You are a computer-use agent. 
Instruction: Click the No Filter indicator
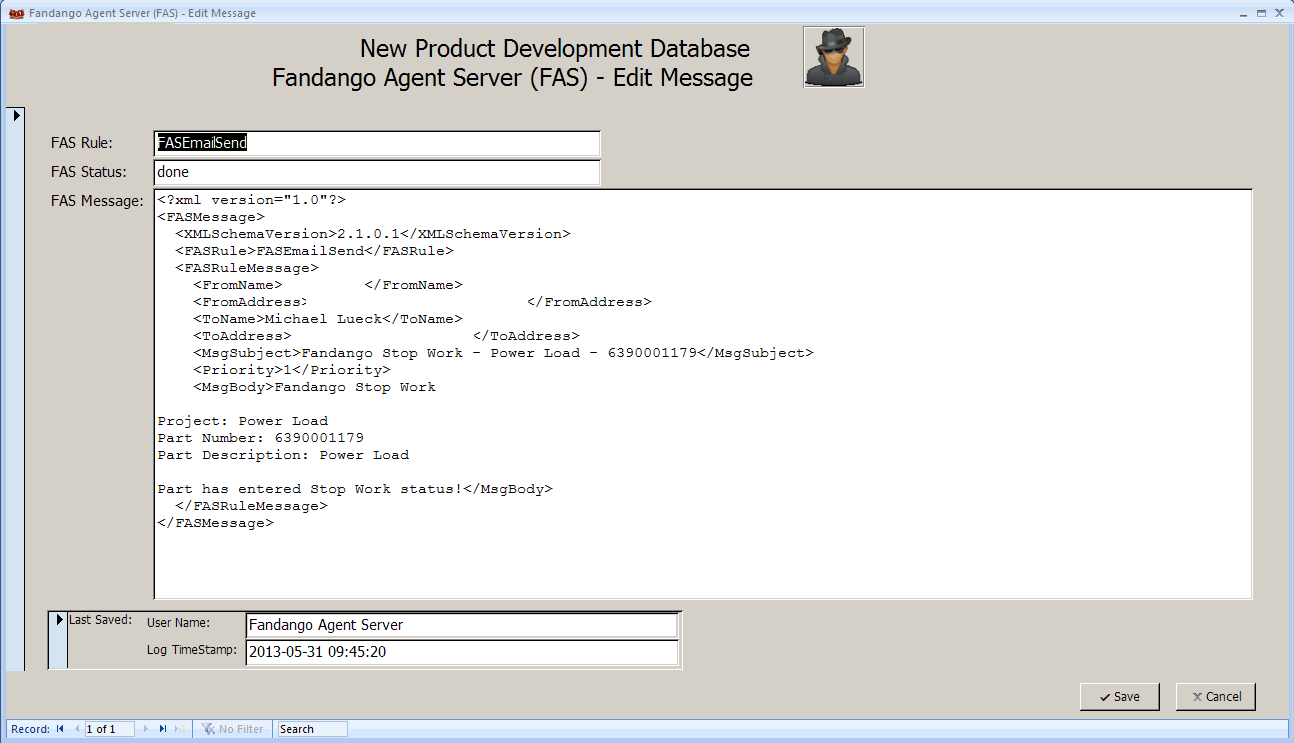pyautogui.click(x=234, y=729)
